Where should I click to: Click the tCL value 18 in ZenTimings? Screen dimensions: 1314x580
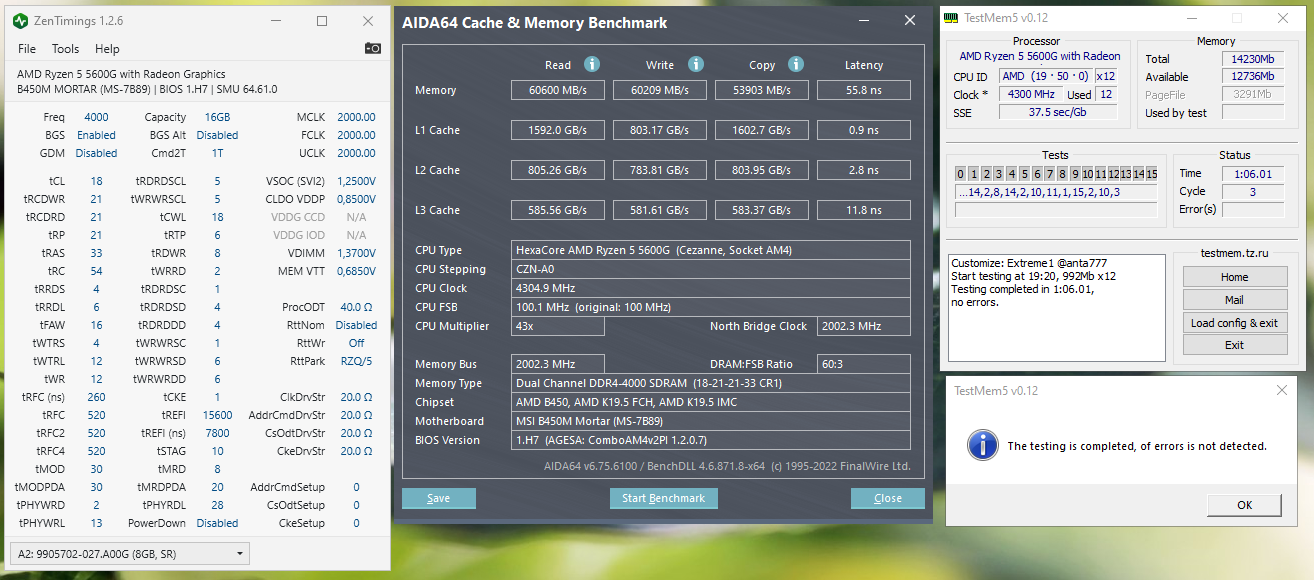coord(96,181)
